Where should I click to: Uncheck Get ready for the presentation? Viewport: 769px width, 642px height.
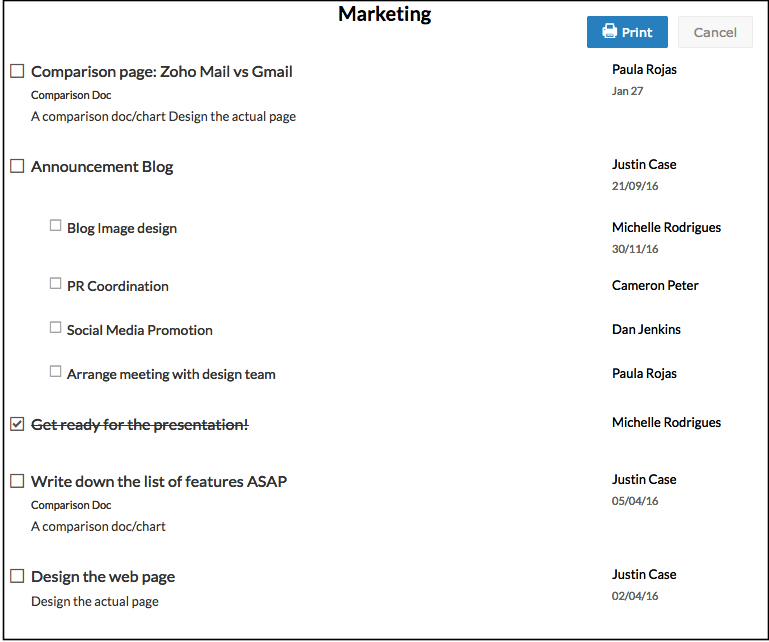point(17,424)
